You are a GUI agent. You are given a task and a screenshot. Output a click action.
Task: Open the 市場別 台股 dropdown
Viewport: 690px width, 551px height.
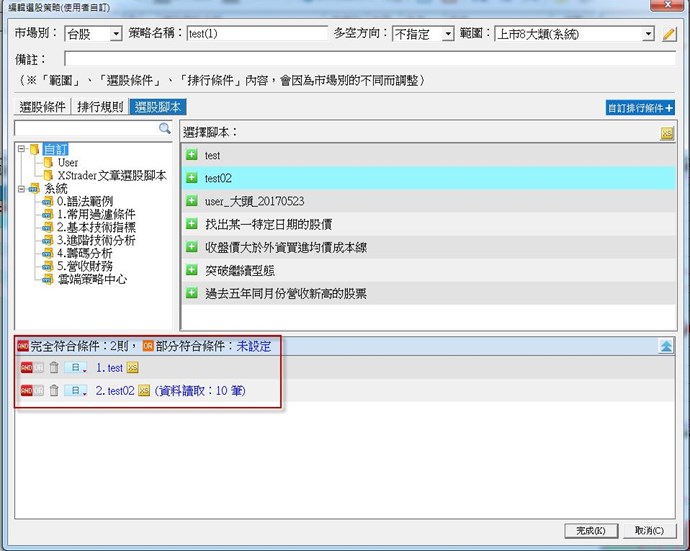click(x=116, y=34)
